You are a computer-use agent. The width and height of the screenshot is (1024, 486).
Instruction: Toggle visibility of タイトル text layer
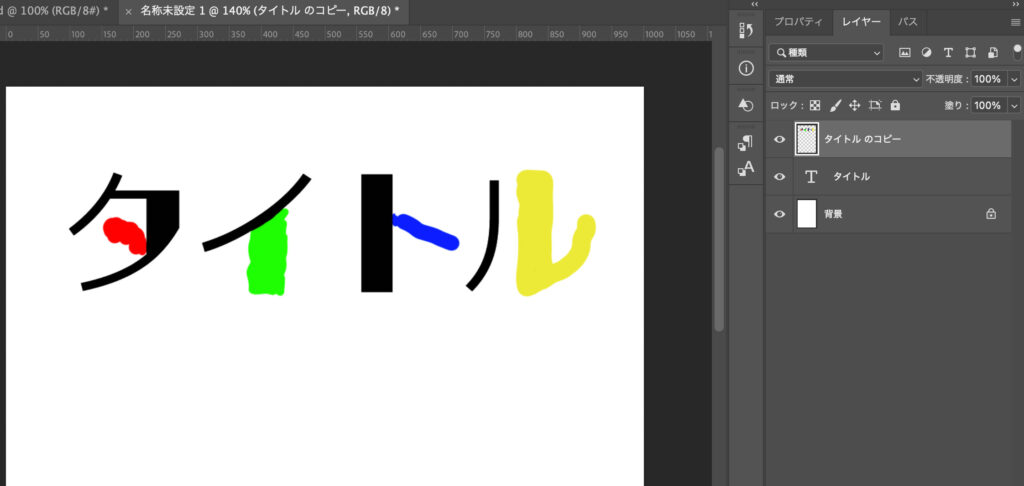(780, 176)
